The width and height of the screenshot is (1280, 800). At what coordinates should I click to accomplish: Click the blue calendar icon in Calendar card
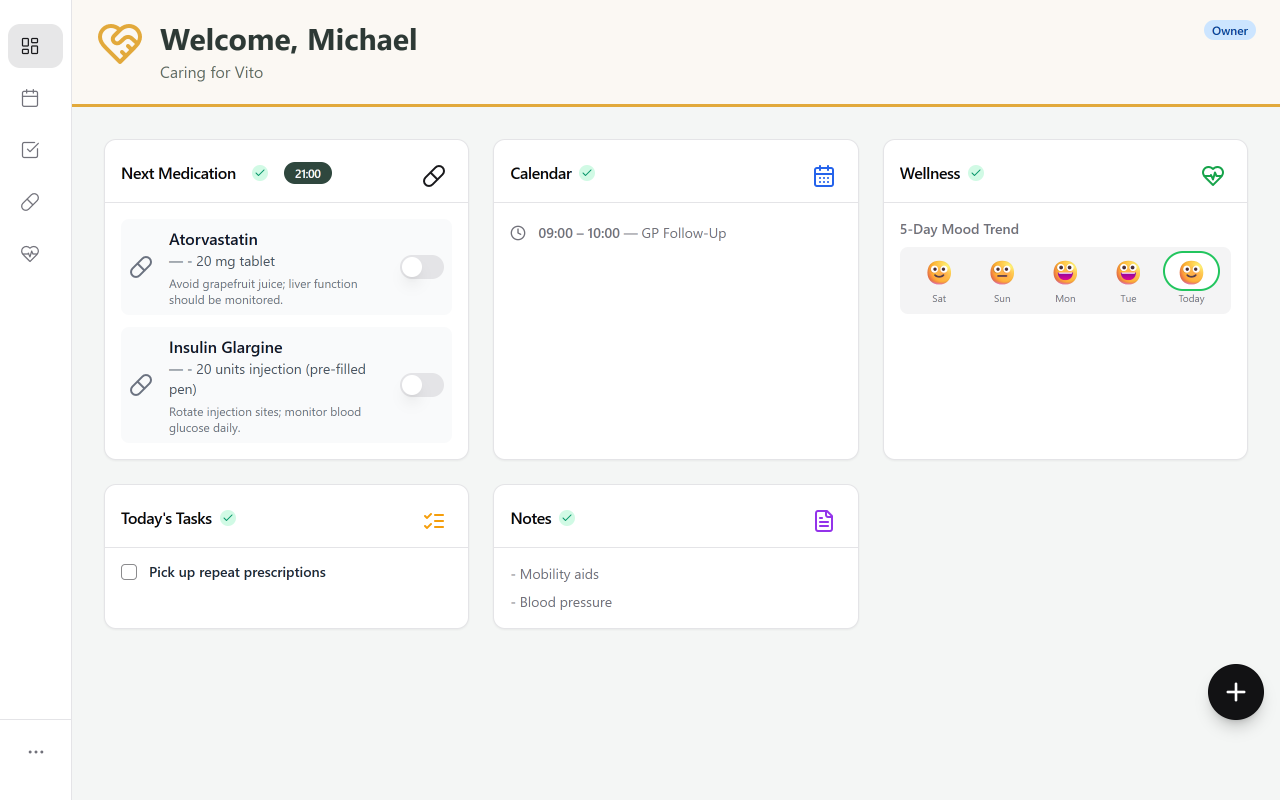tap(823, 176)
